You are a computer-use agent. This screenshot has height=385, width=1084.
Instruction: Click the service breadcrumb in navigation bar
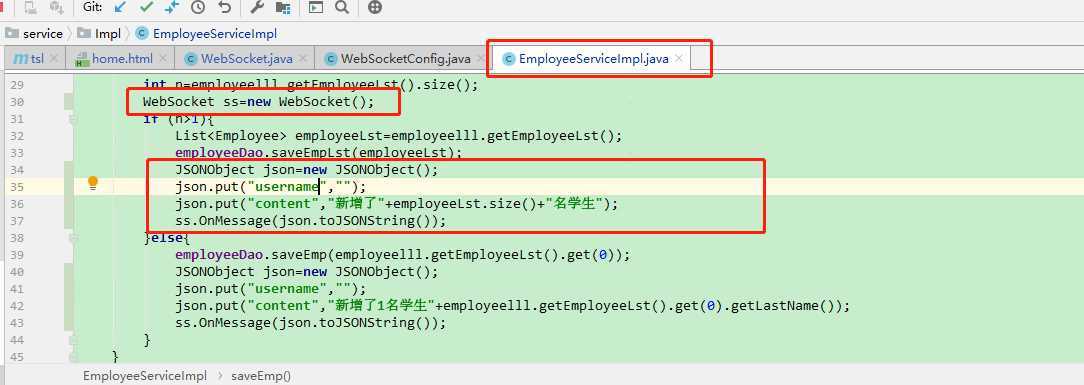[43, 33]
